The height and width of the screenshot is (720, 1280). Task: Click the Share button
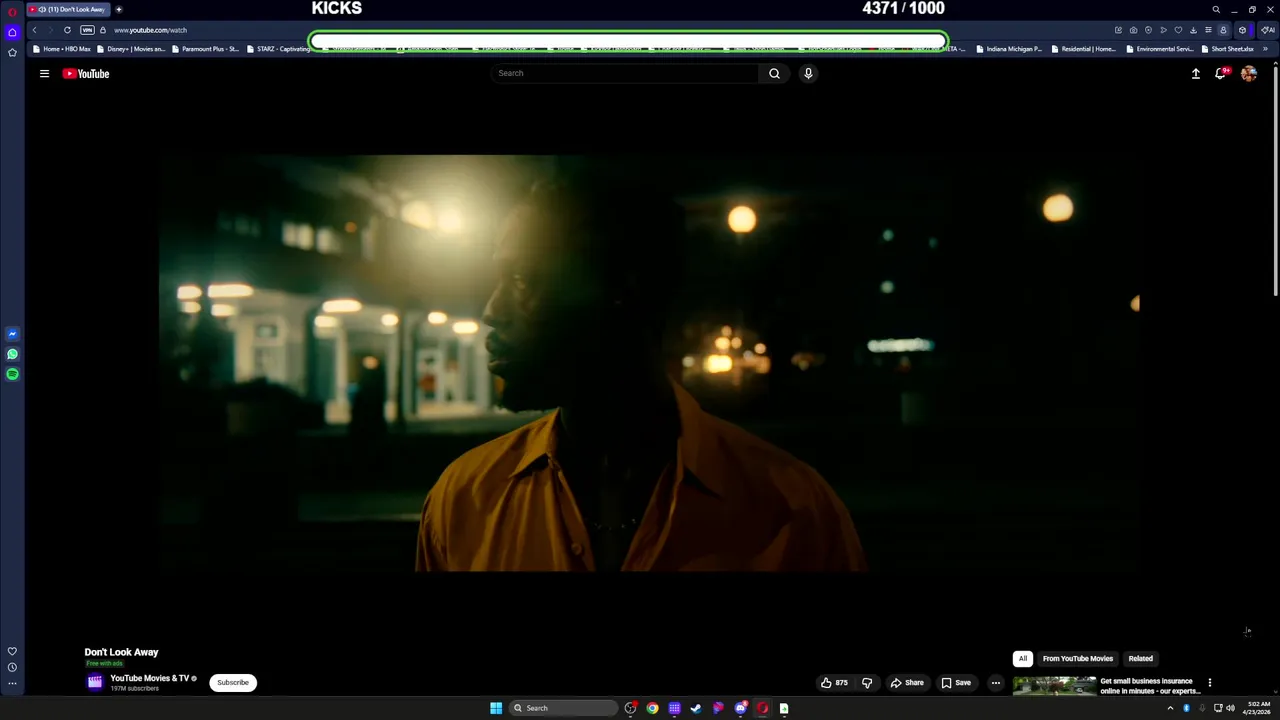[907, 683]
